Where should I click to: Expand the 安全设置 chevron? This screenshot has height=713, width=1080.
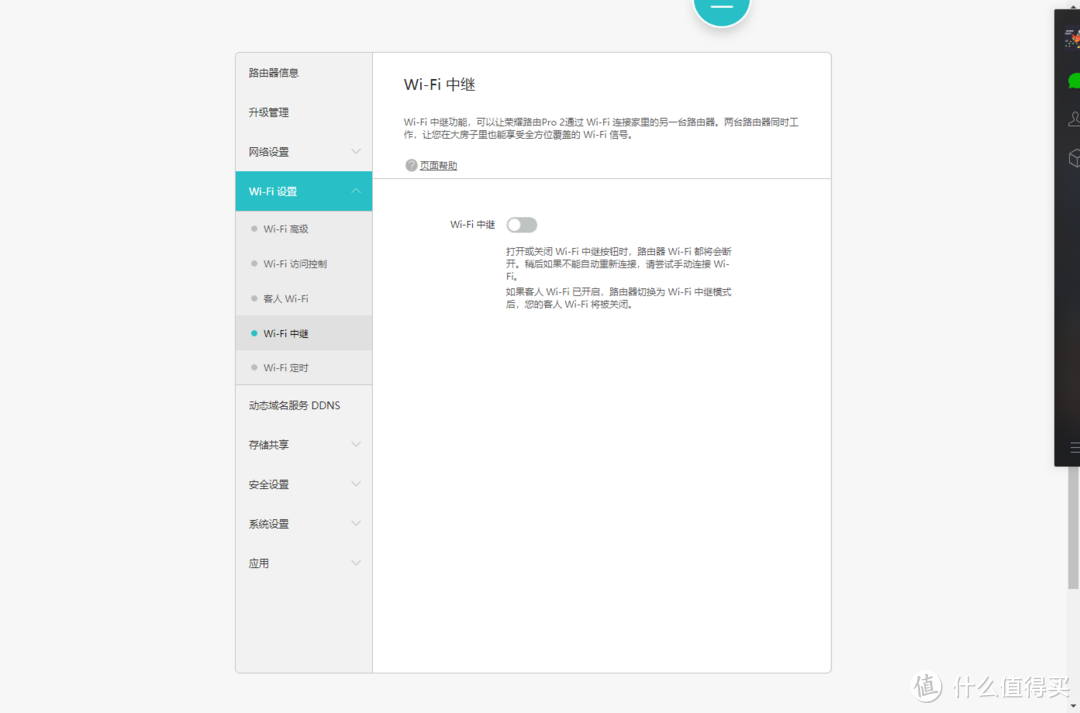coord(356,484)
